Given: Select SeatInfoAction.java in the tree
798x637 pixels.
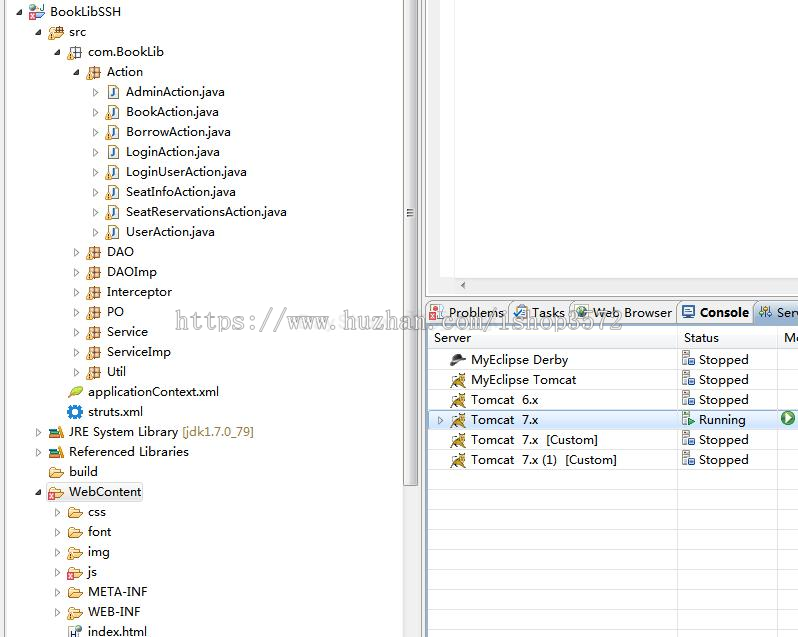Looking at the screenshot, I should (180, 192).
